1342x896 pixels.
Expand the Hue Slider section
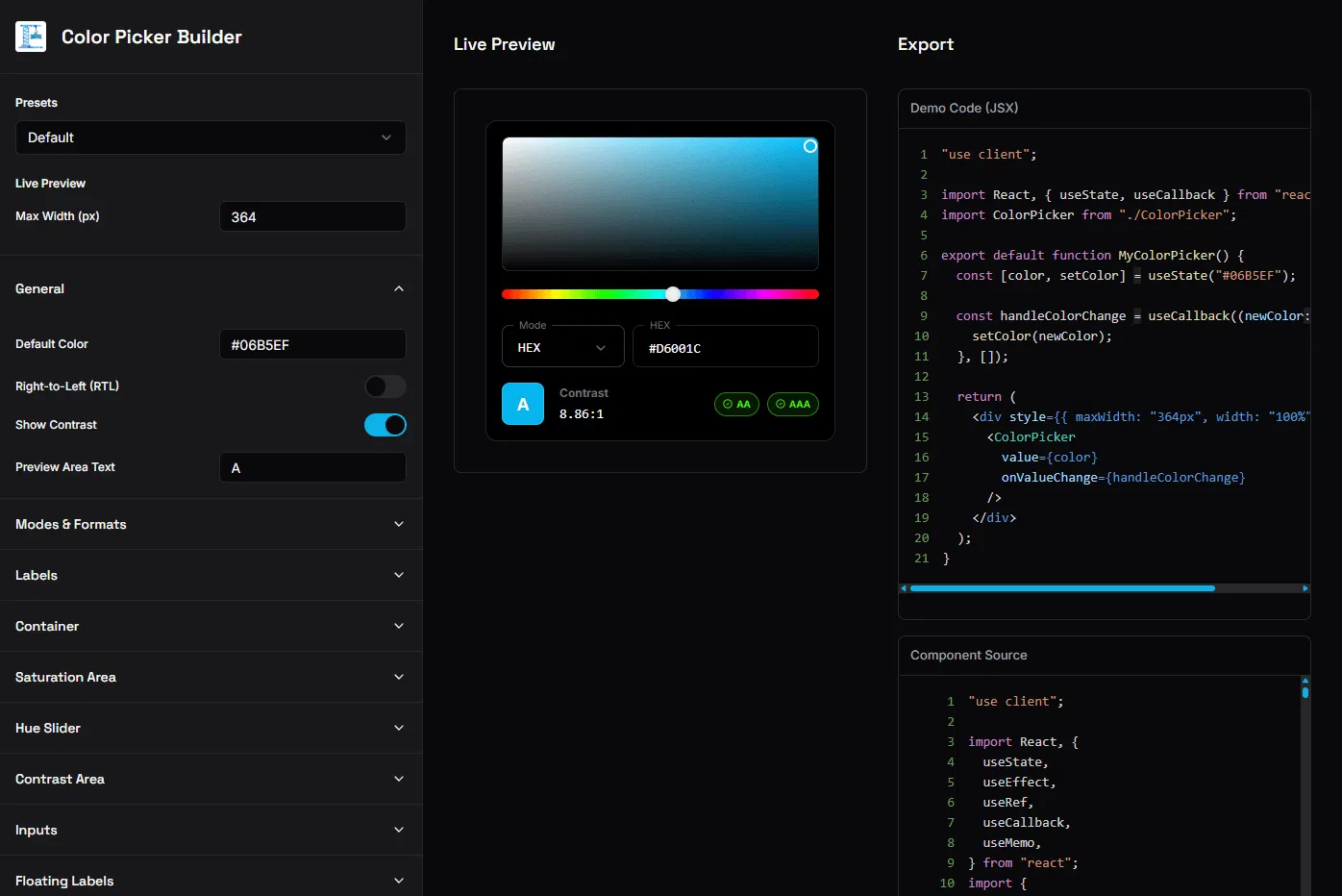pos(211,728)
